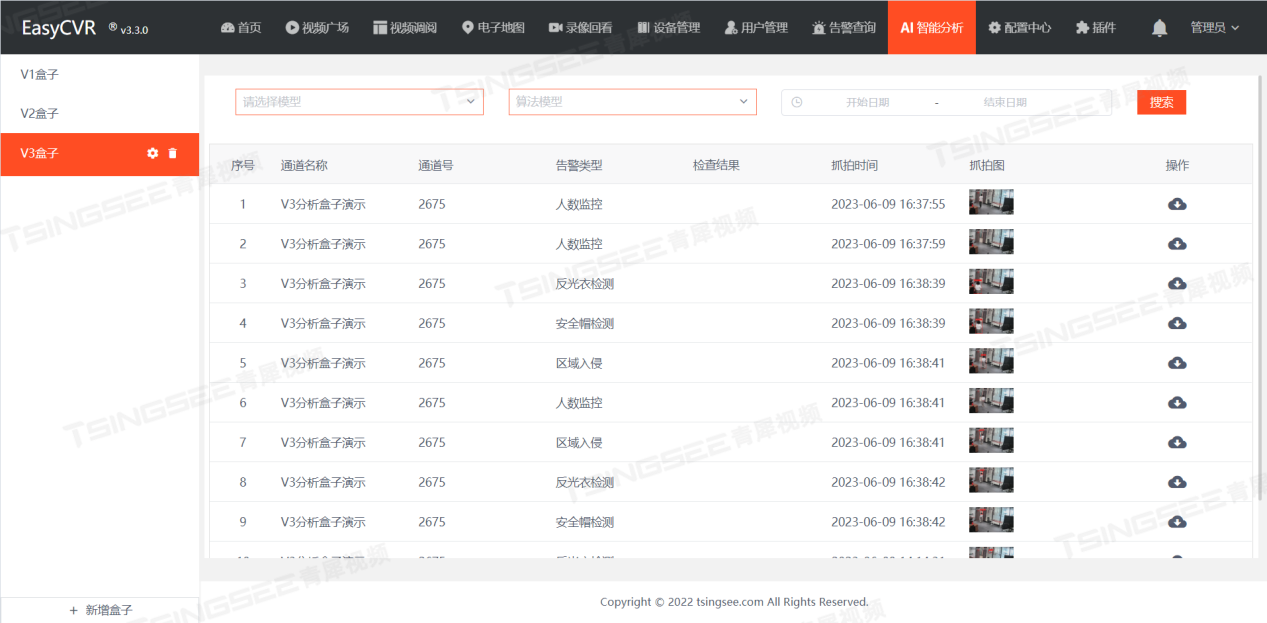Open snapshot thumbnail in row 1
The width and height of the screenshot is (1267, 623).
[991, 202]
